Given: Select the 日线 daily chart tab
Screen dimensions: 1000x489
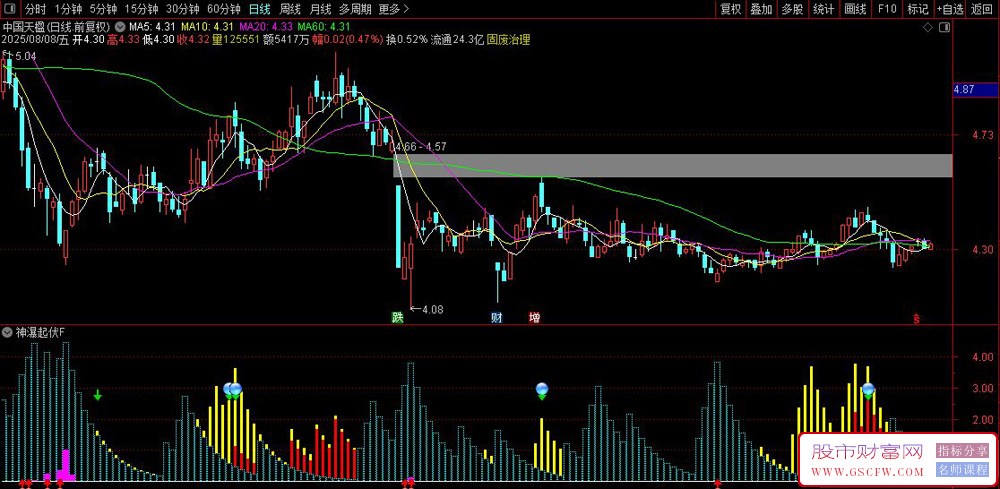Looking at the screenshot, I should [x=259, y=9].
